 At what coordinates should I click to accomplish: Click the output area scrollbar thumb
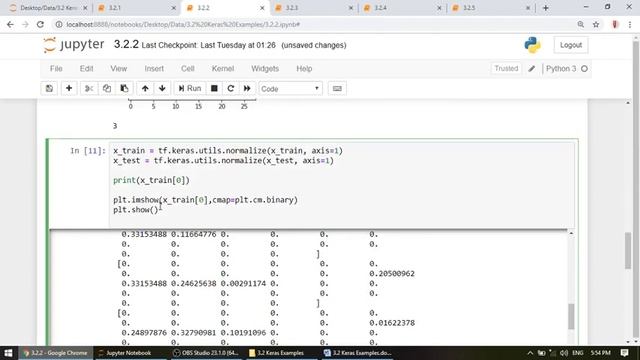click(571, 316)
